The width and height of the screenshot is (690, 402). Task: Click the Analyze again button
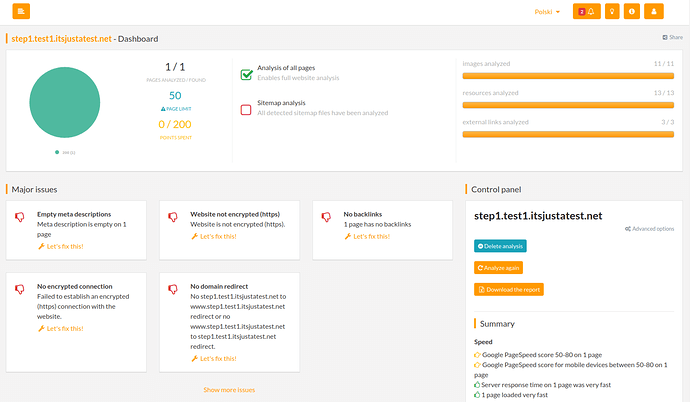498,268
